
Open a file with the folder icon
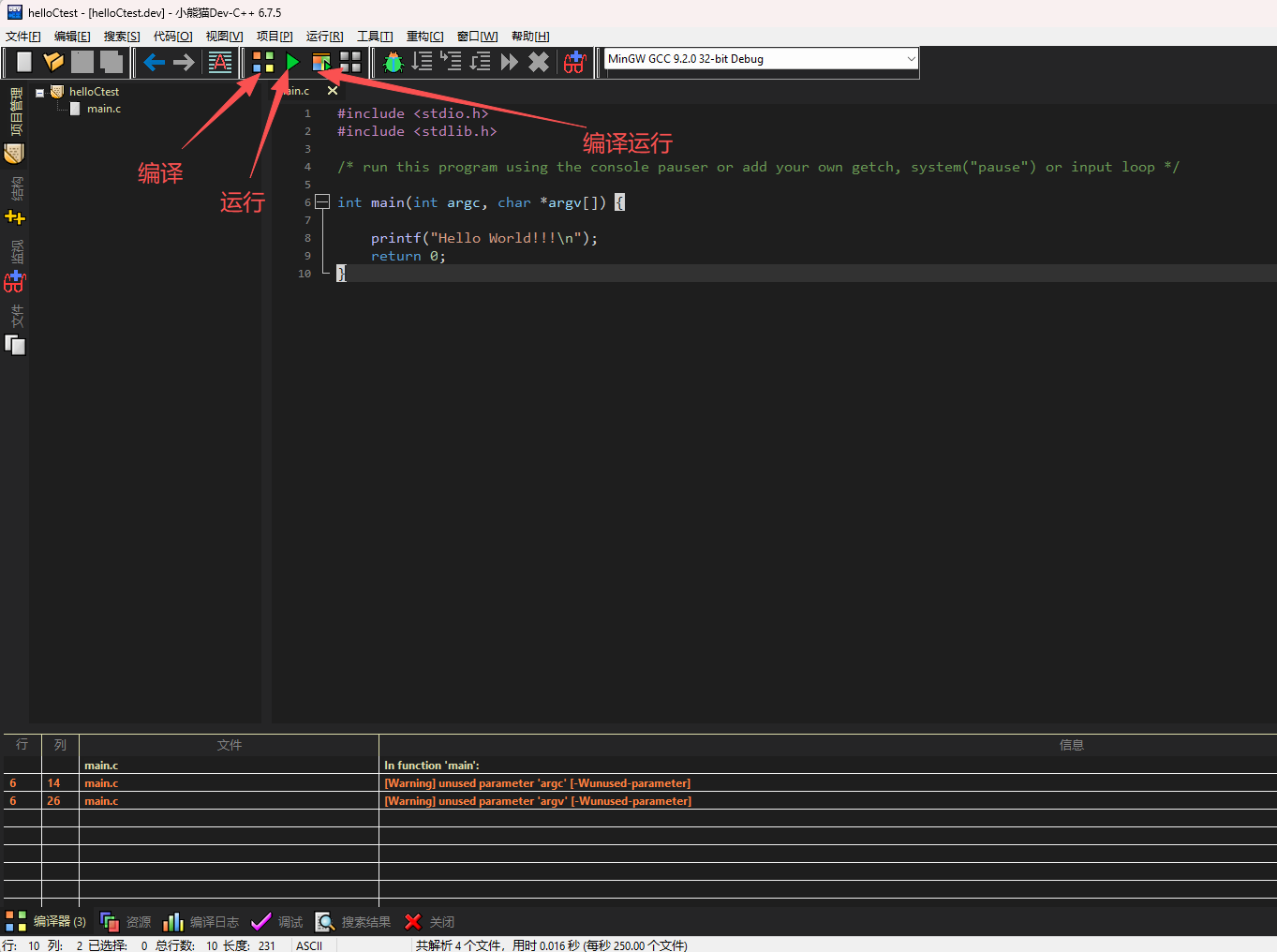pos(53,62)
